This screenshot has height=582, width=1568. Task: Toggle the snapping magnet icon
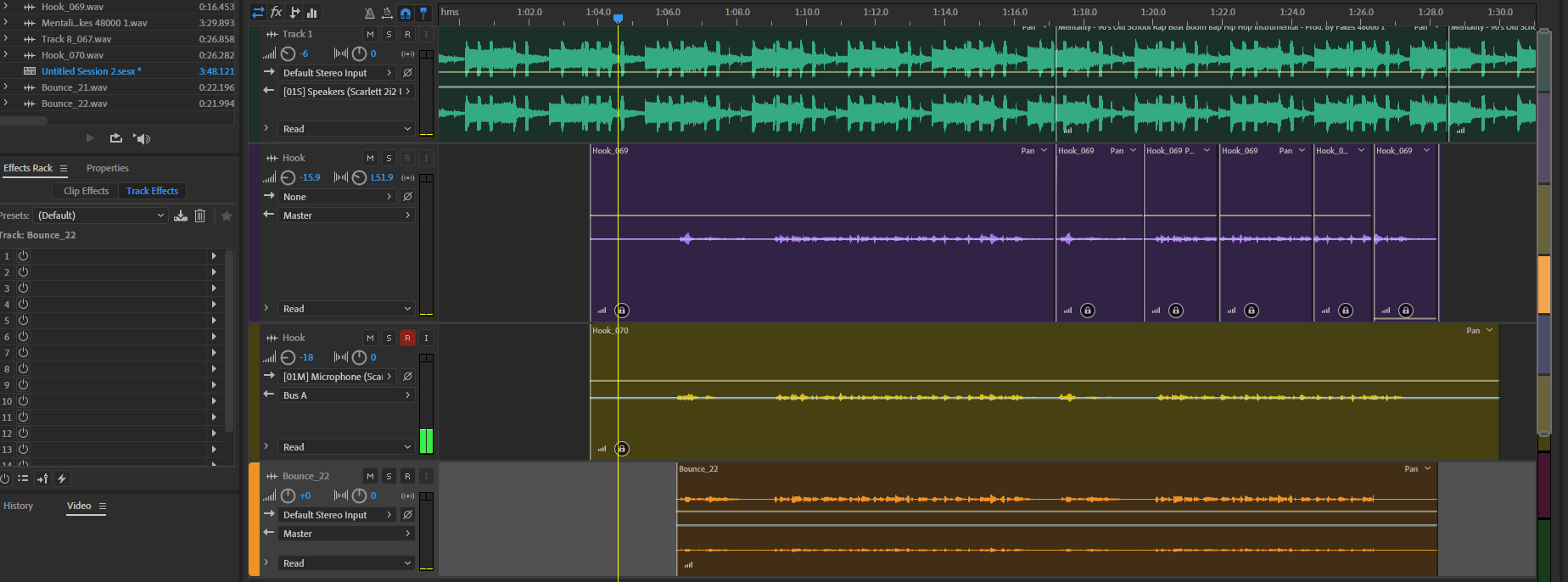coord(406,13)
